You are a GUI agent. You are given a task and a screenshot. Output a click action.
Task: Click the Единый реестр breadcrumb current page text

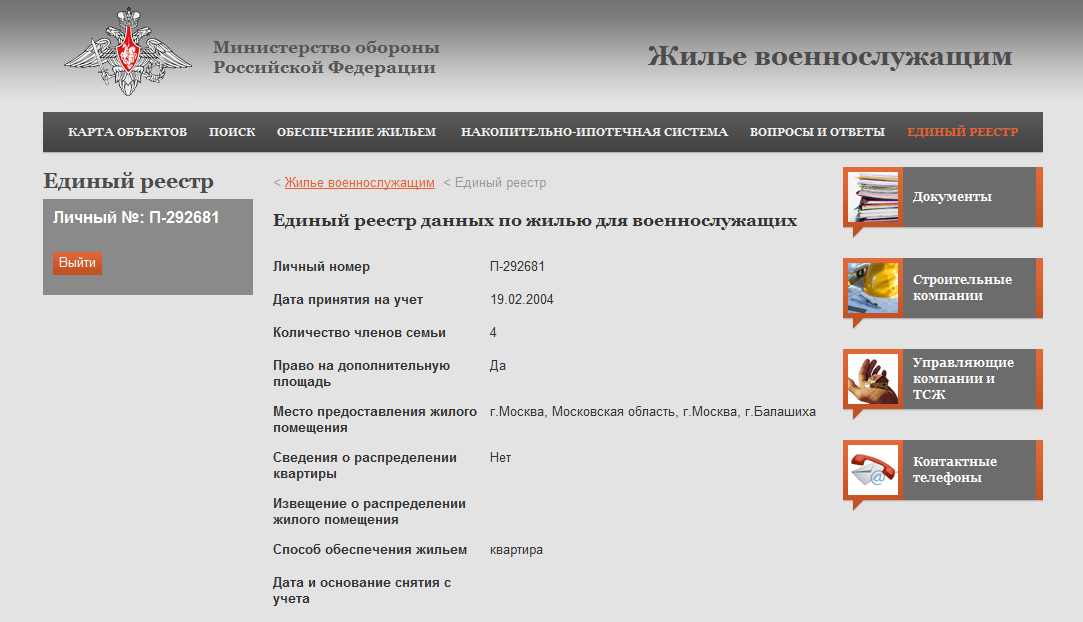pos(501,183)
